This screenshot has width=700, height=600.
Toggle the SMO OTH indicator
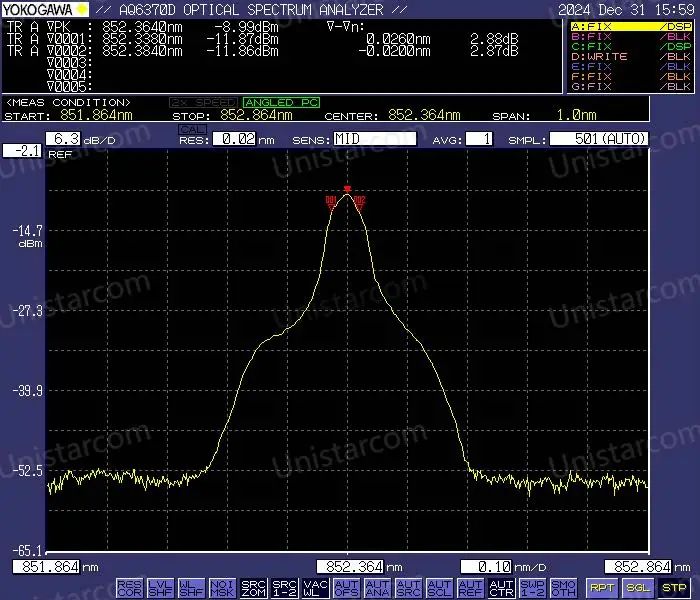pos(563,588)
